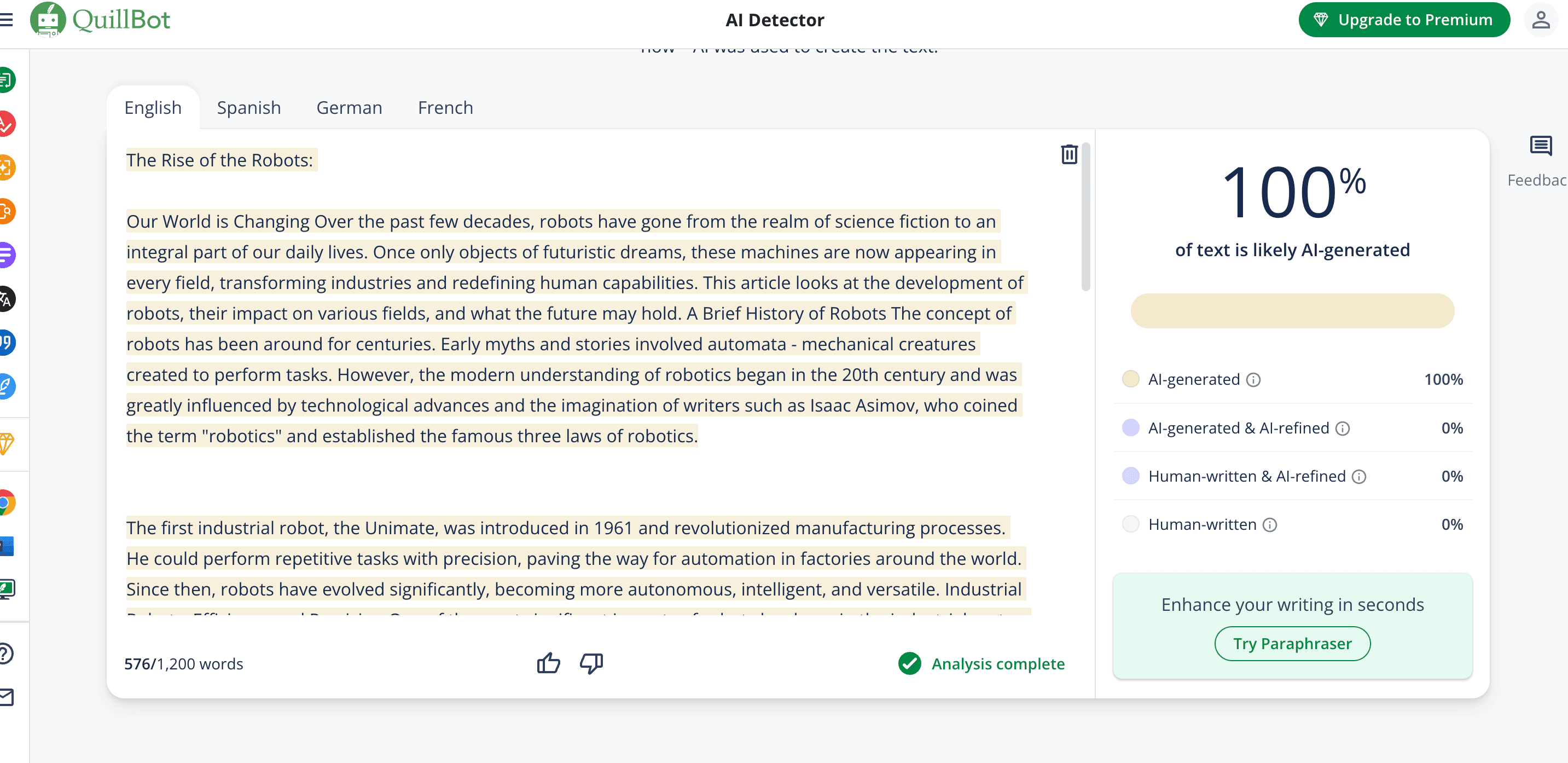Viewport: 1568px width, 763px height.
Task: Open the Feedback comment icon
Action: [1541, 146]
